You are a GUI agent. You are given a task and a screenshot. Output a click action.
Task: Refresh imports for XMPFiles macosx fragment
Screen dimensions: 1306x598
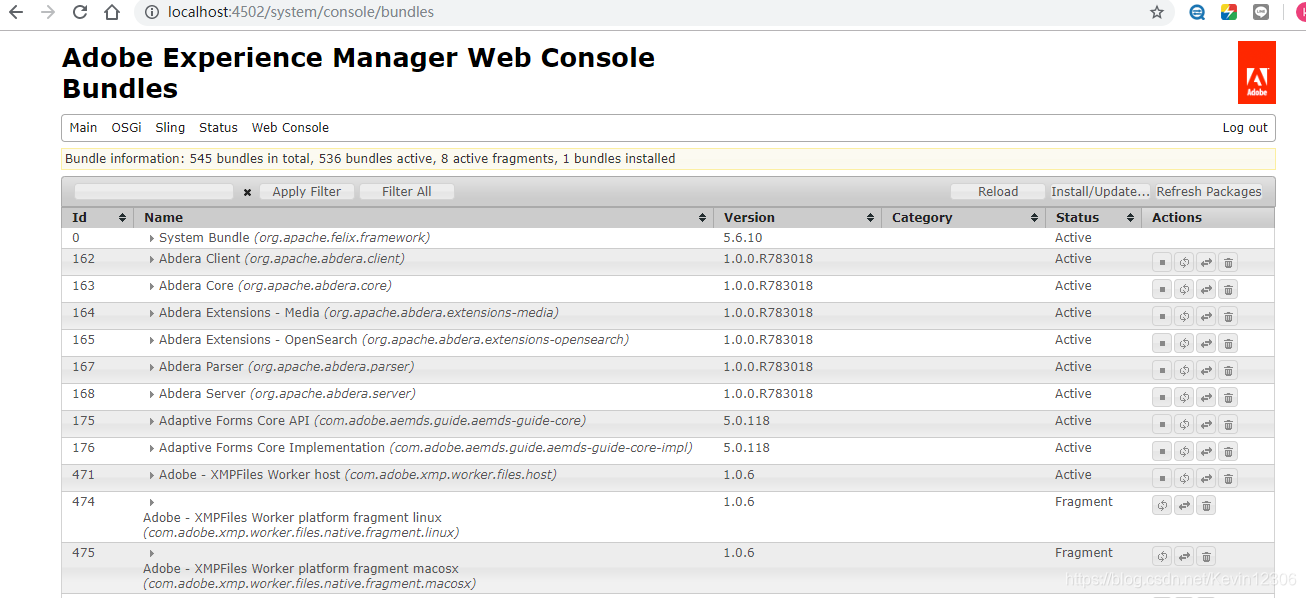(1161, 556)
